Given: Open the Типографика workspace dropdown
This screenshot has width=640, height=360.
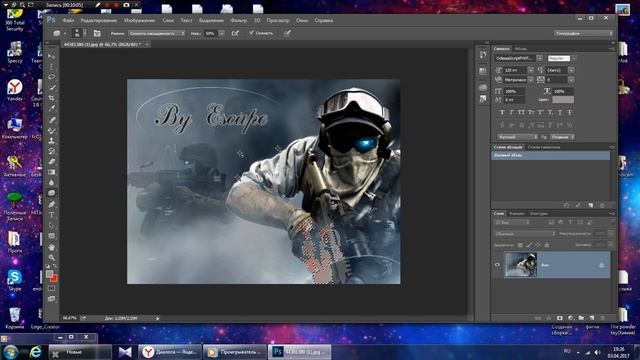Looking at the screenshot, I should coord(584,33).
